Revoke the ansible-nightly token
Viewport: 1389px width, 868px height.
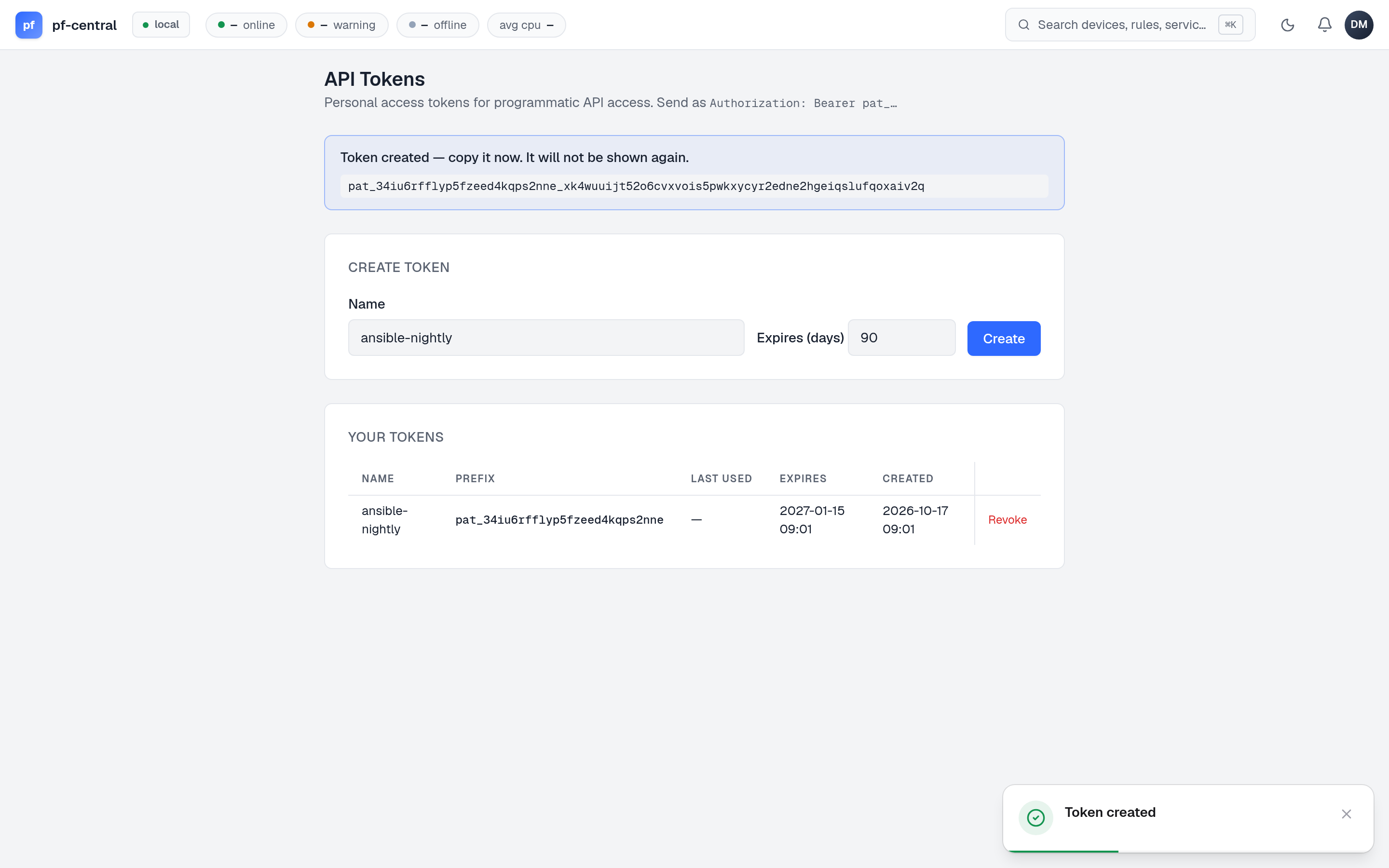coord(1008,519)
